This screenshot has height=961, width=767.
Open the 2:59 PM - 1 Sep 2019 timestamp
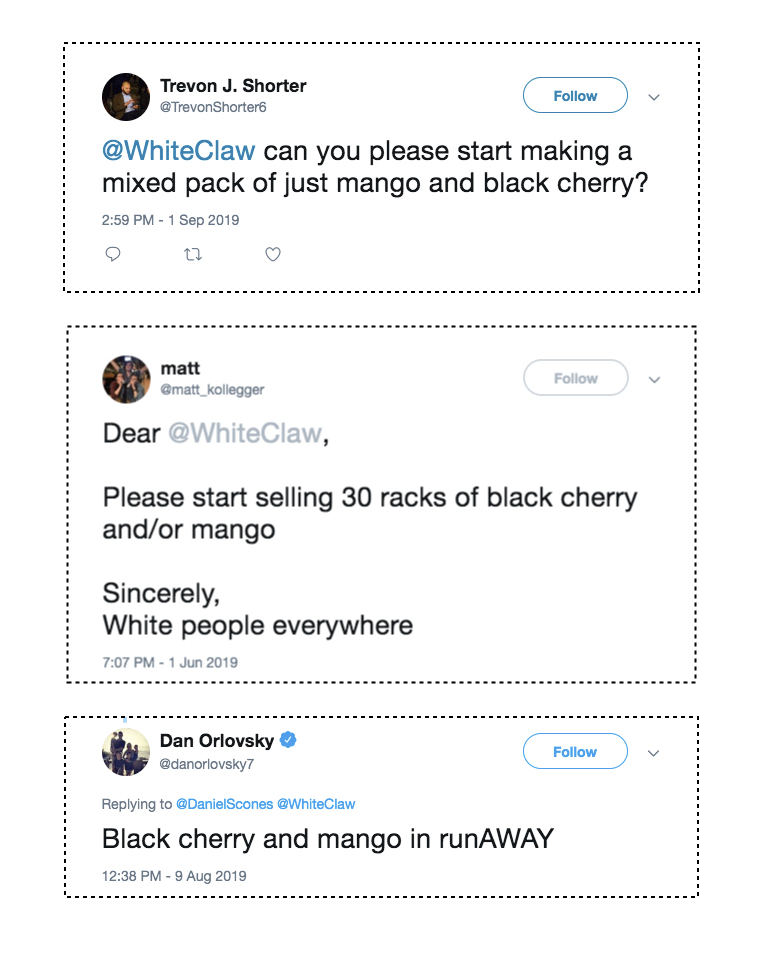click(170, 220)
